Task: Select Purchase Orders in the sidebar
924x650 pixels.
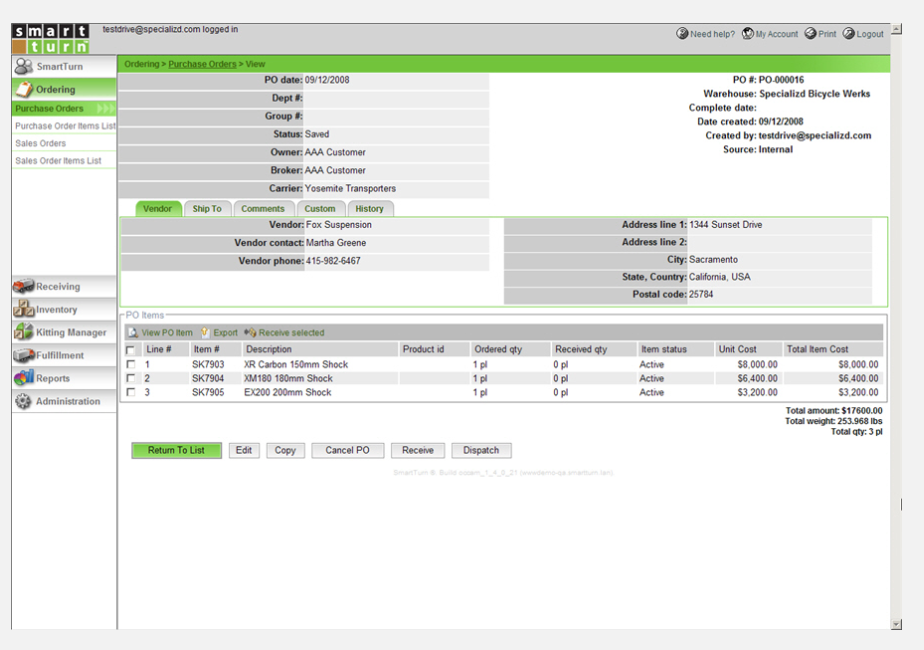Action: coord(64,108)
